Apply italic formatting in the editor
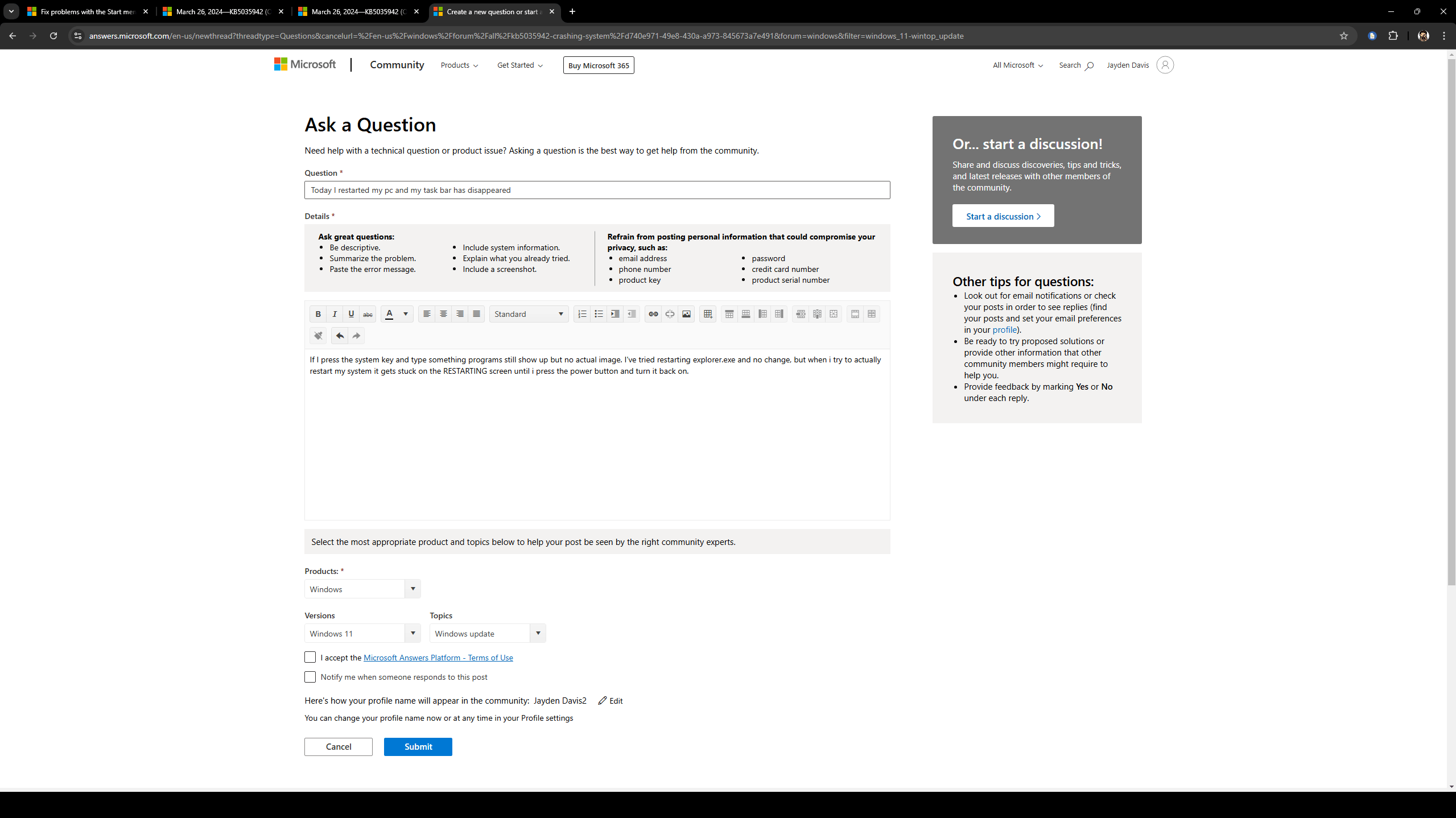 335,314
